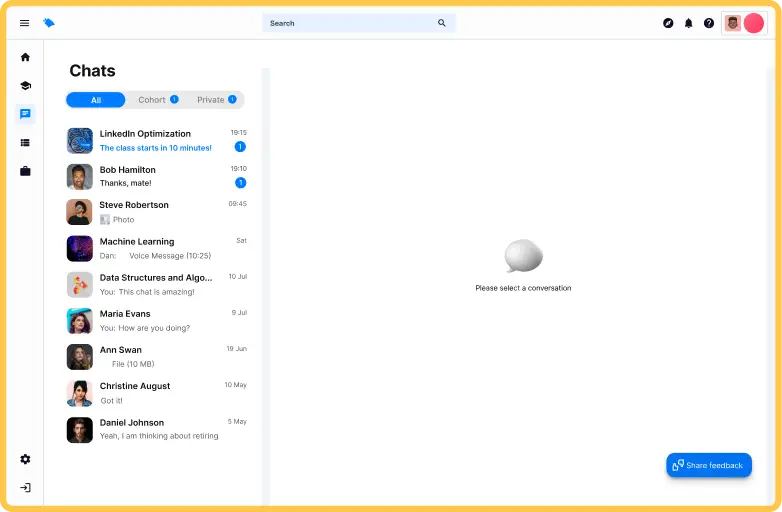Open Christine August conversation
Image resolution: width=782 pixels, height=512 pixels.
157,393
